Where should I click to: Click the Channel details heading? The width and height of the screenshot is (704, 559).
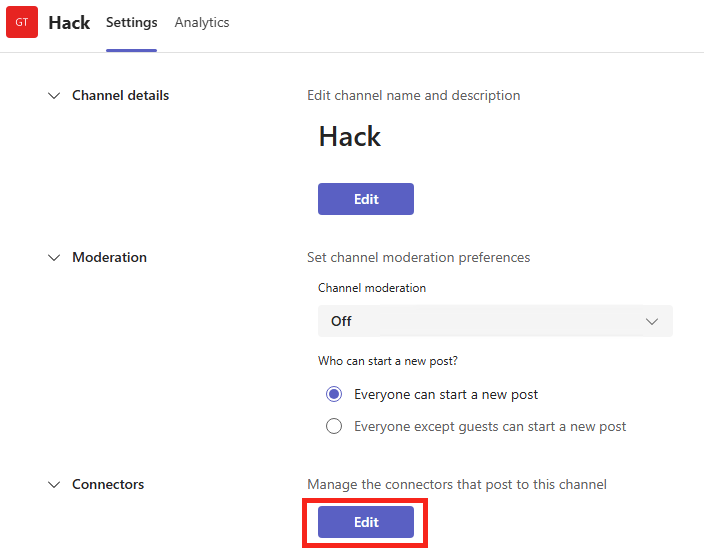point(120,95)
